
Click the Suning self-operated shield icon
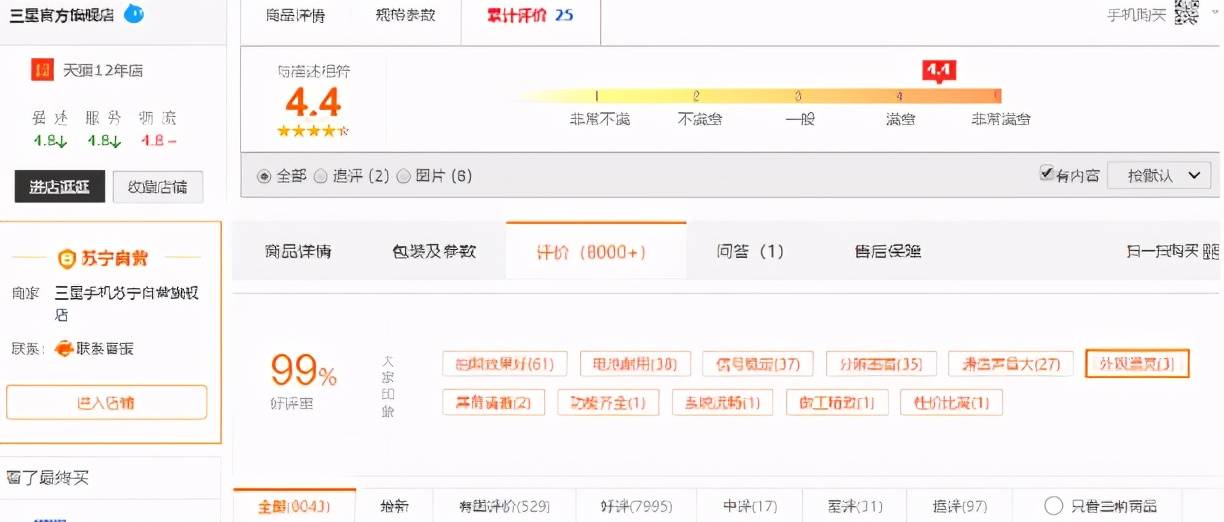[67, 258]
